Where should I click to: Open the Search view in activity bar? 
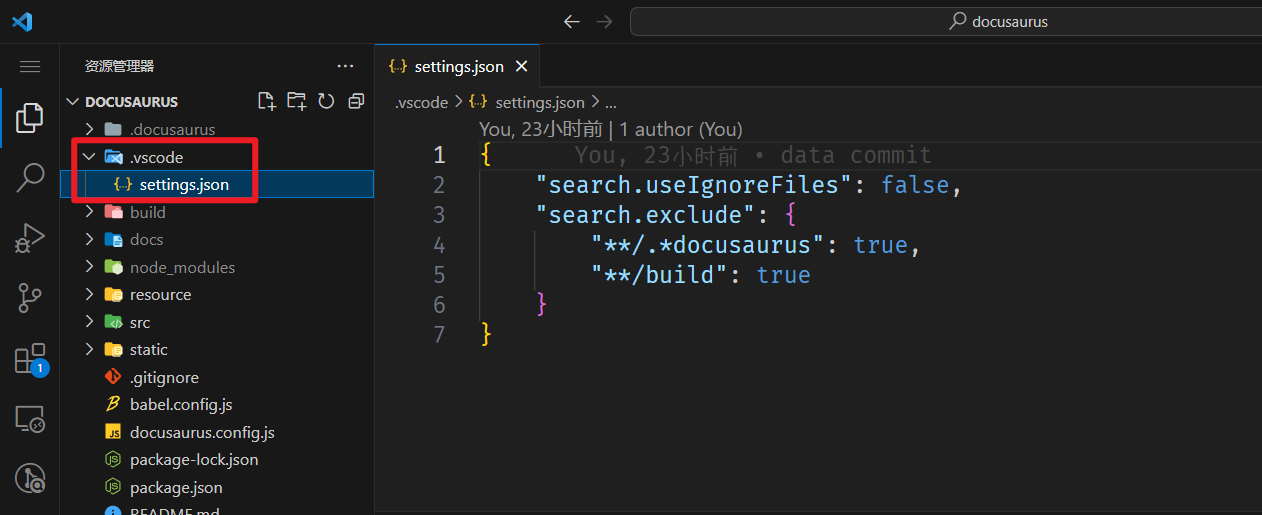click(30, 178)
